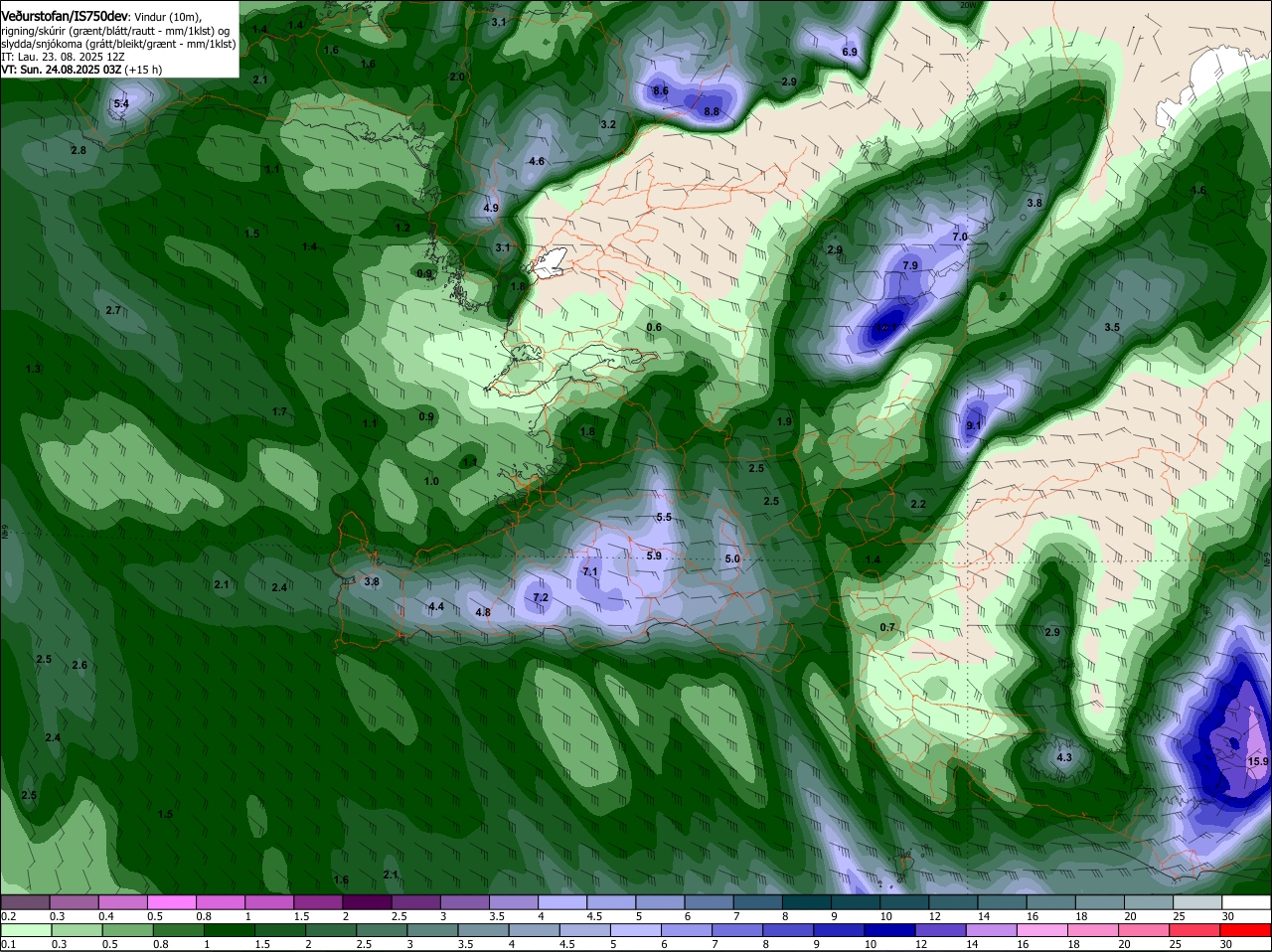
Task: Click the 8.8 precipitation label
Action: [x=712, y=111]
